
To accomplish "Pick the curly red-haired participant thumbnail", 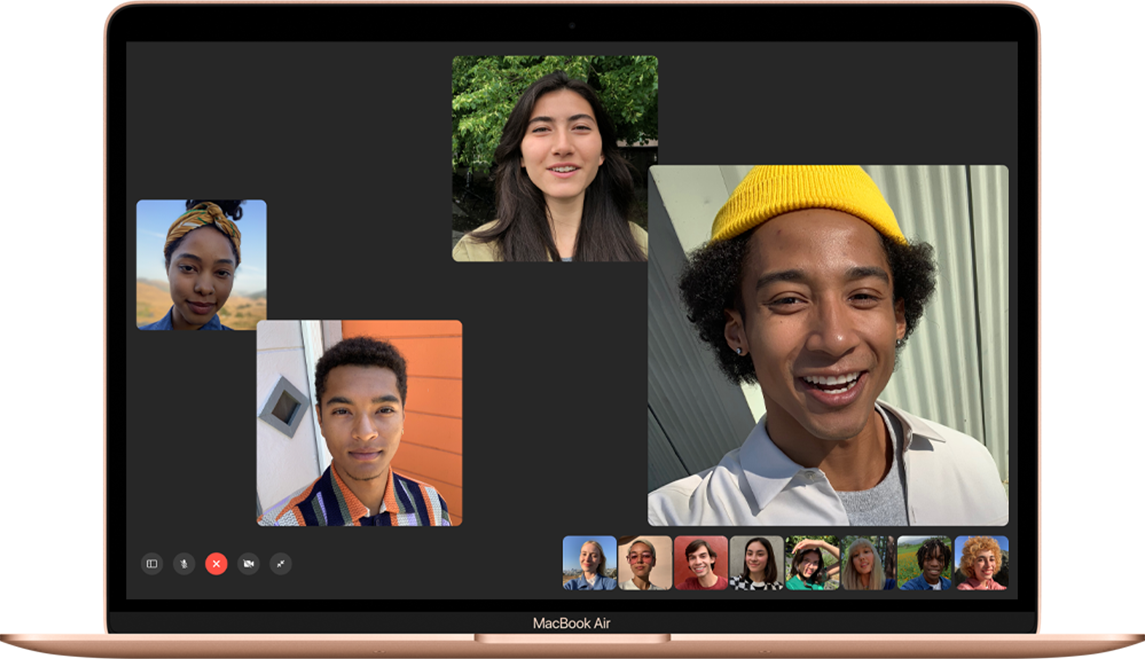I will 981,563.
